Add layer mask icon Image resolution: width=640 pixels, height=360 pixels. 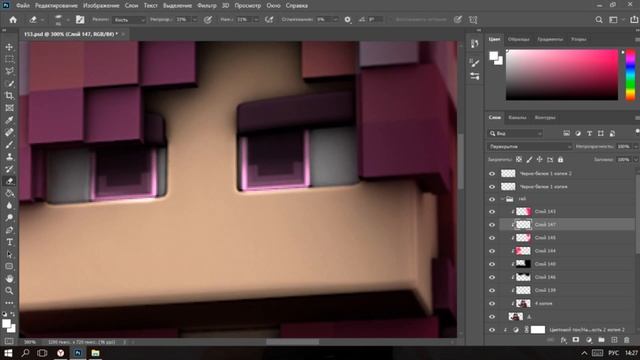click(576, 340)
